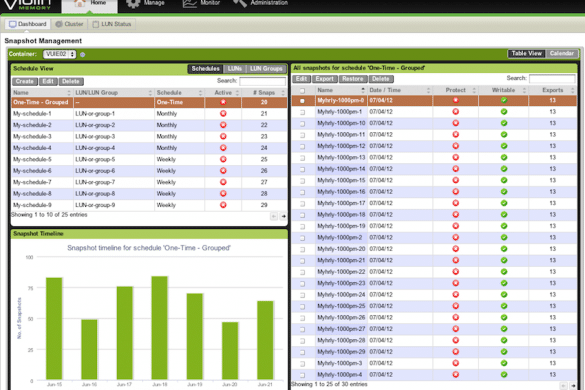585x390 pixels.
Task: Click the Jun-18 bar in timeline
Action: (160, 328)
